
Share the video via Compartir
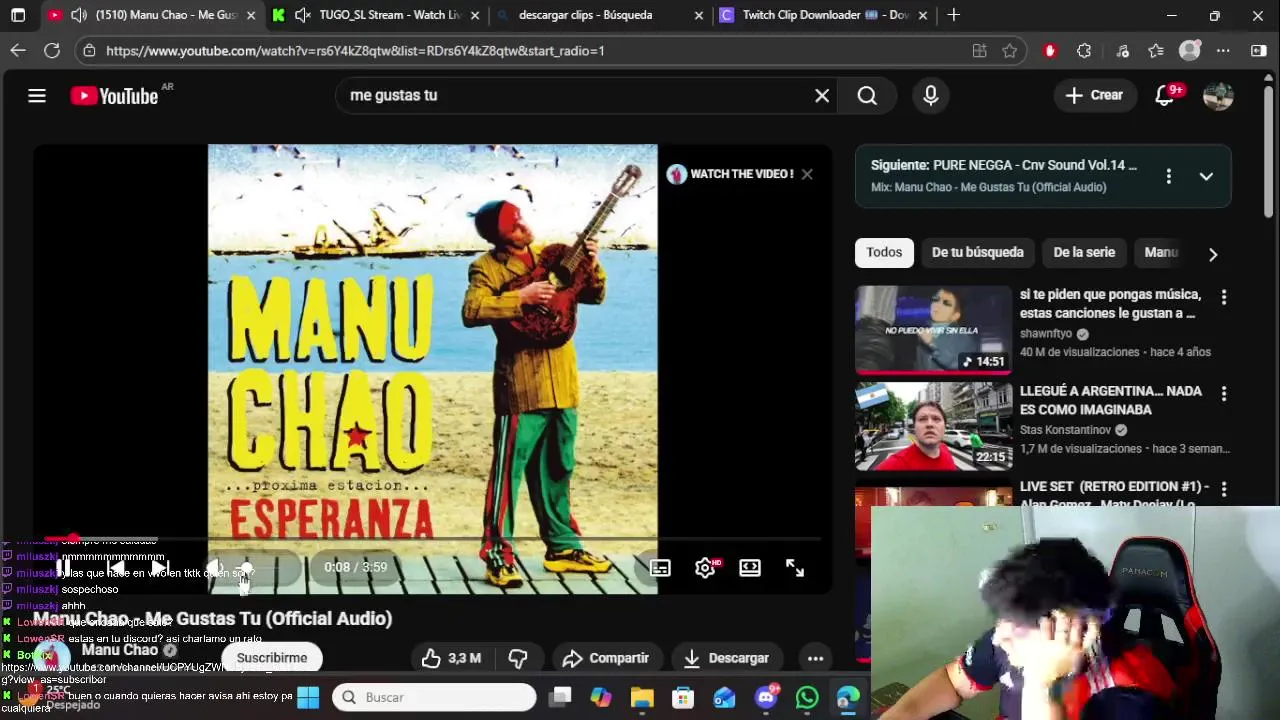coord(606,658)
